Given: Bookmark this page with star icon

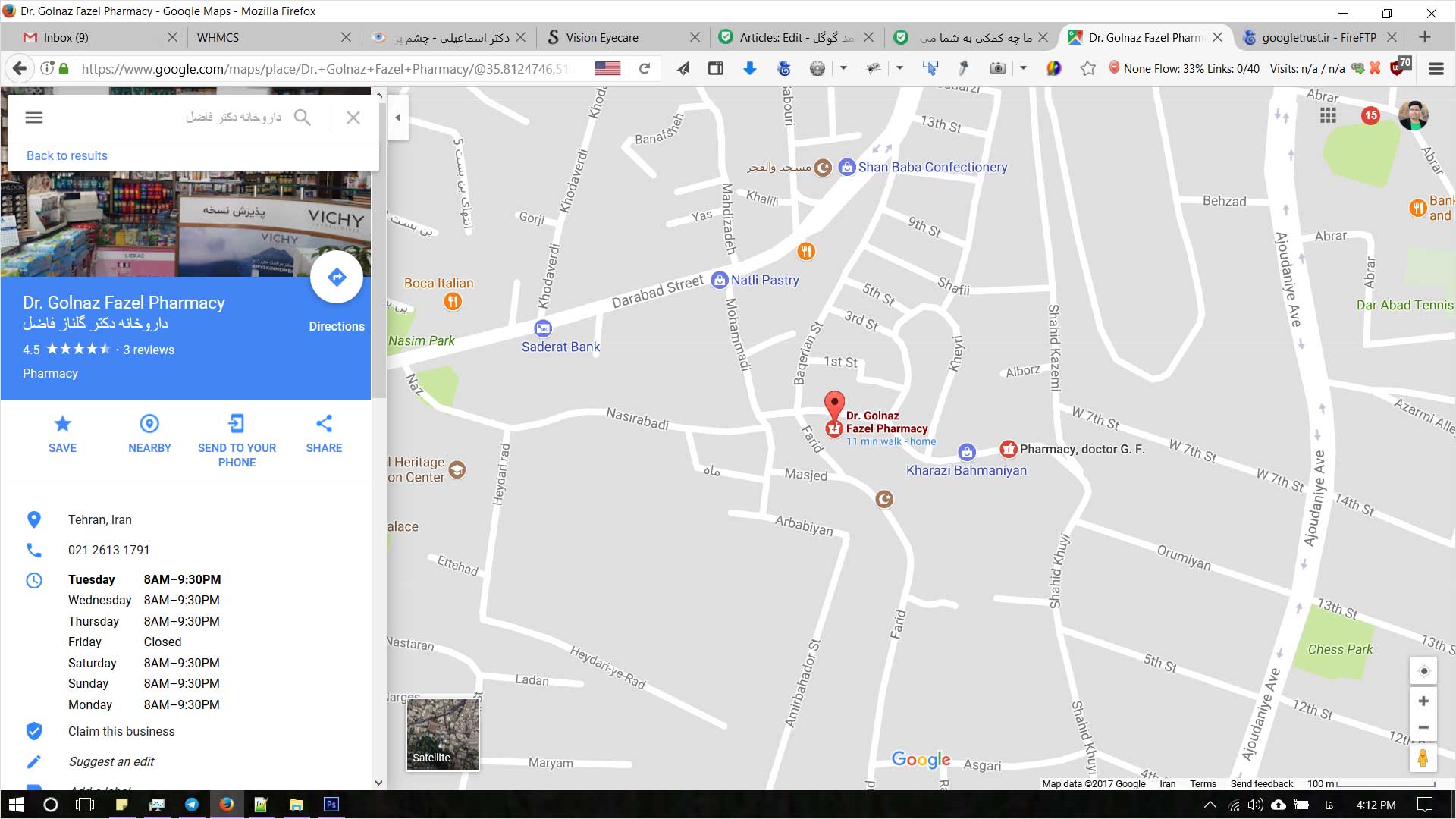Looking at the screenshot, I should (1088, 68).
